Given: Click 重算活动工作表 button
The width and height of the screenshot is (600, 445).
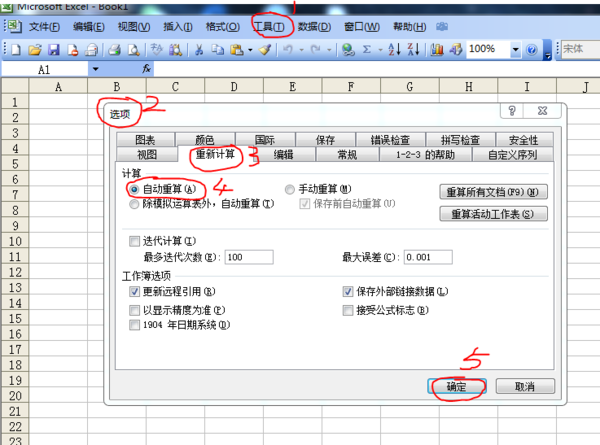Looking at the screenshot, I should (494, 214).
